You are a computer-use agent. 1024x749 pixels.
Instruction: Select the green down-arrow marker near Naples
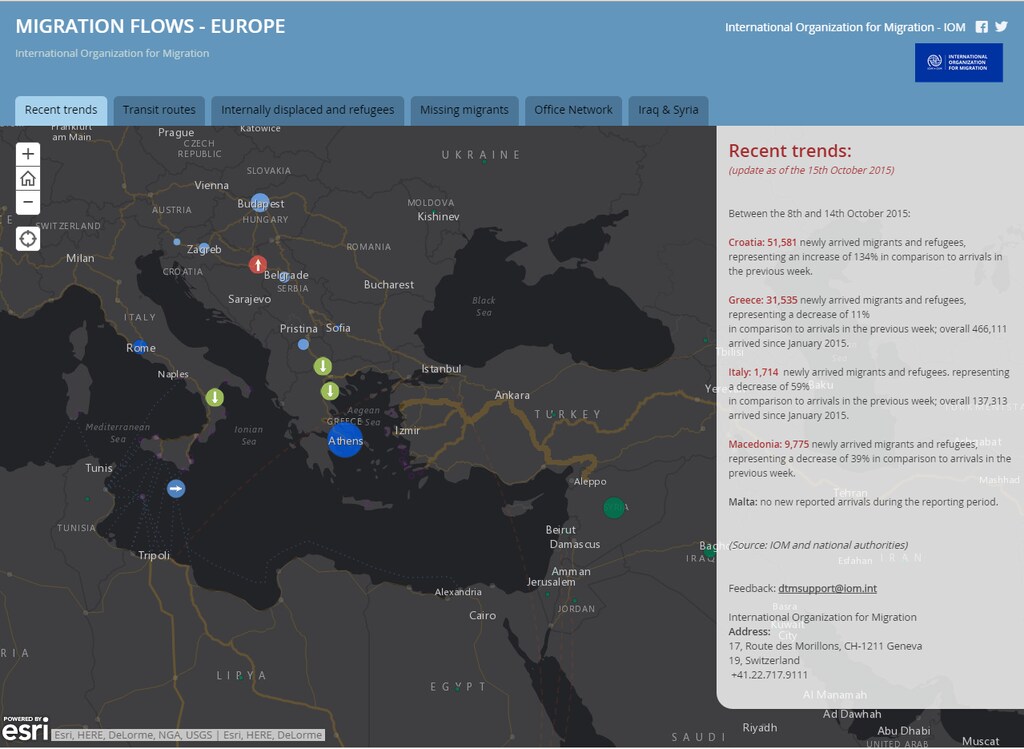pos(215,397)
